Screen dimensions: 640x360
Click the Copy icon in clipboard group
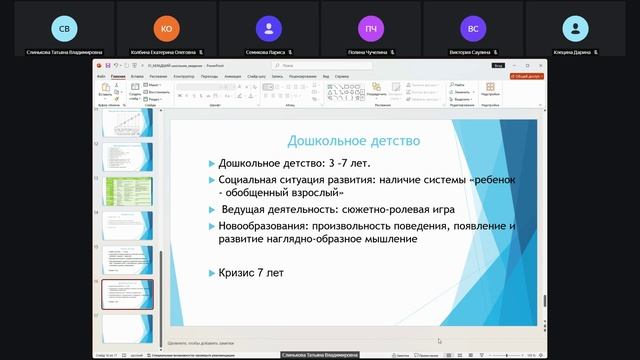[x=116, y=92]
